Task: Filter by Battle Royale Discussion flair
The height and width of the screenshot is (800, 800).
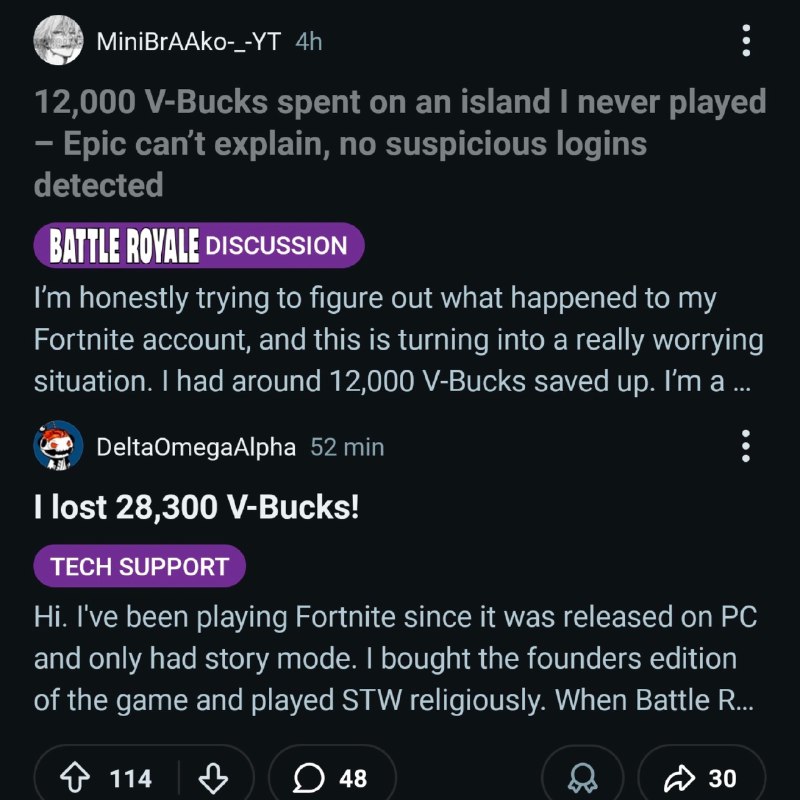Action: [x=198, y=245]
